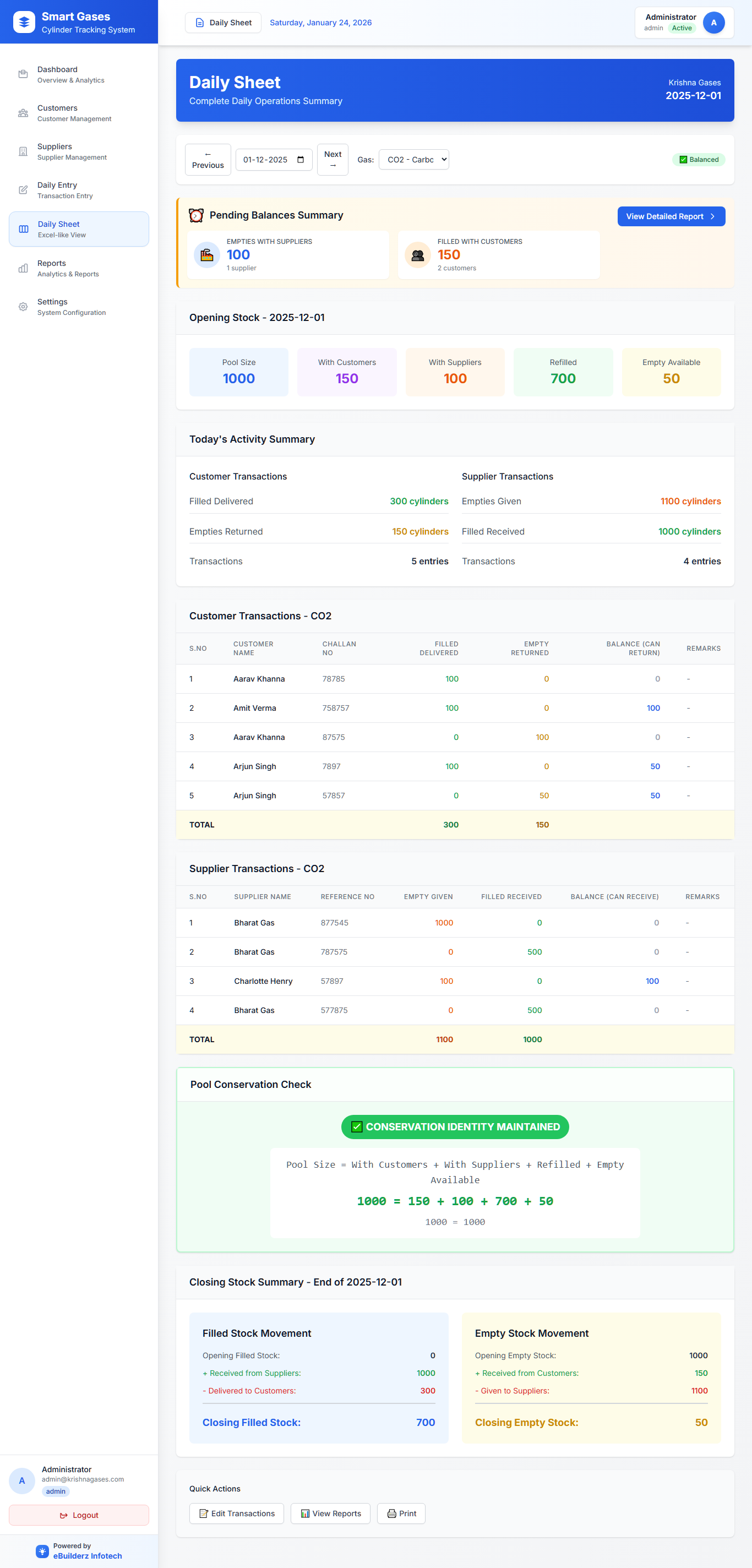The height and width of the screenshot is (1568, 752).
Task: Open the Gas CO2 dropdown
Action: (x=414, y=160)
